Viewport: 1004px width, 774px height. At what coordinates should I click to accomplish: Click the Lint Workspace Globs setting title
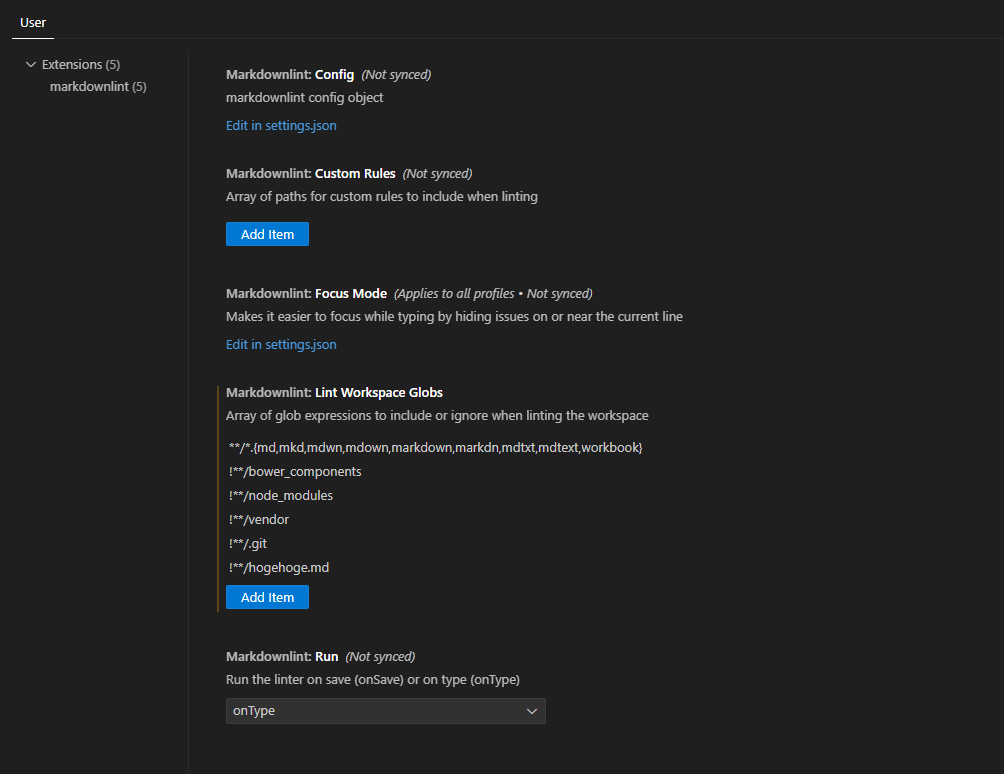[334, 393]
